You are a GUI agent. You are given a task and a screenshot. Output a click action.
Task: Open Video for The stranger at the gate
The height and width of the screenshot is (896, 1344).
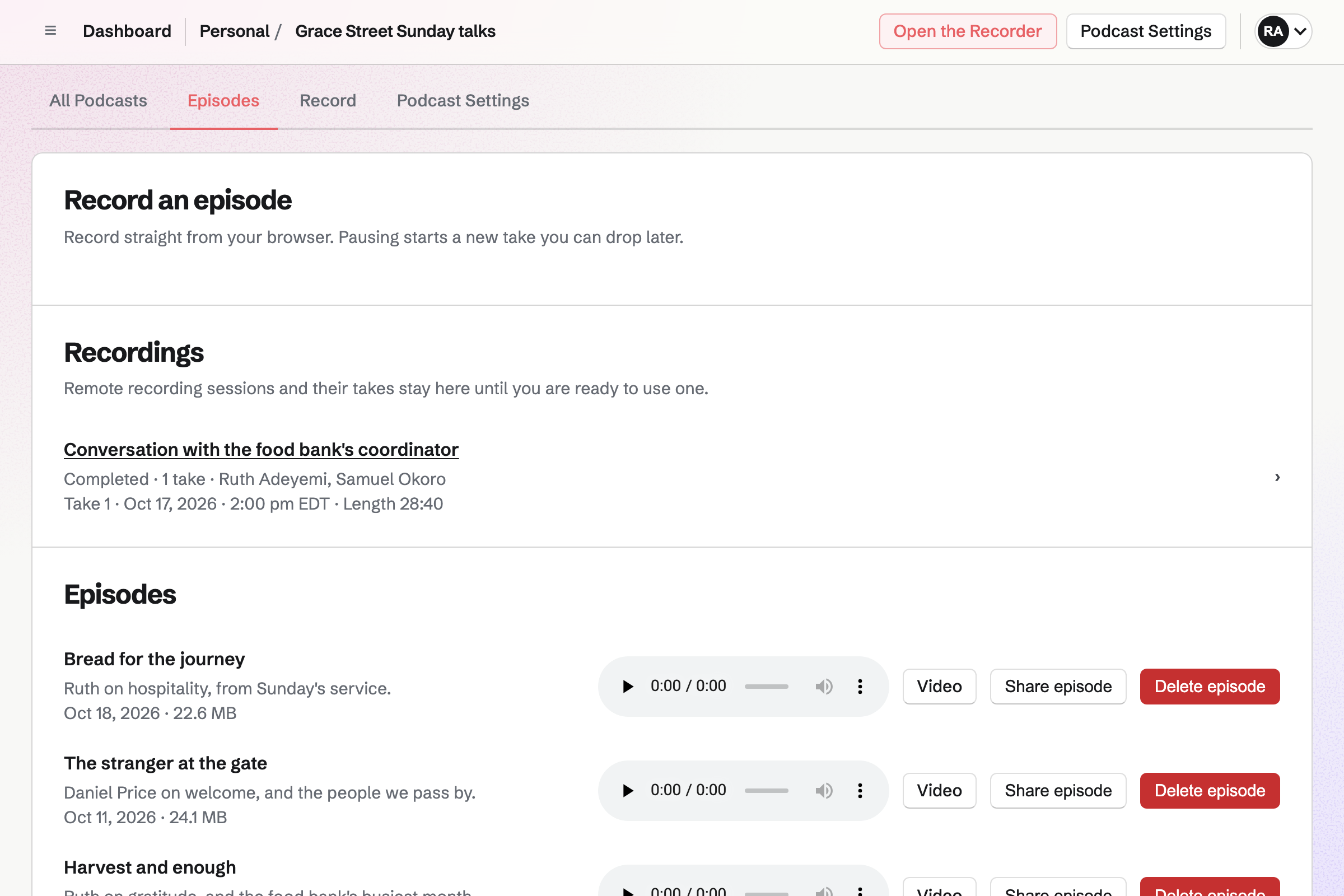[939, 790]
